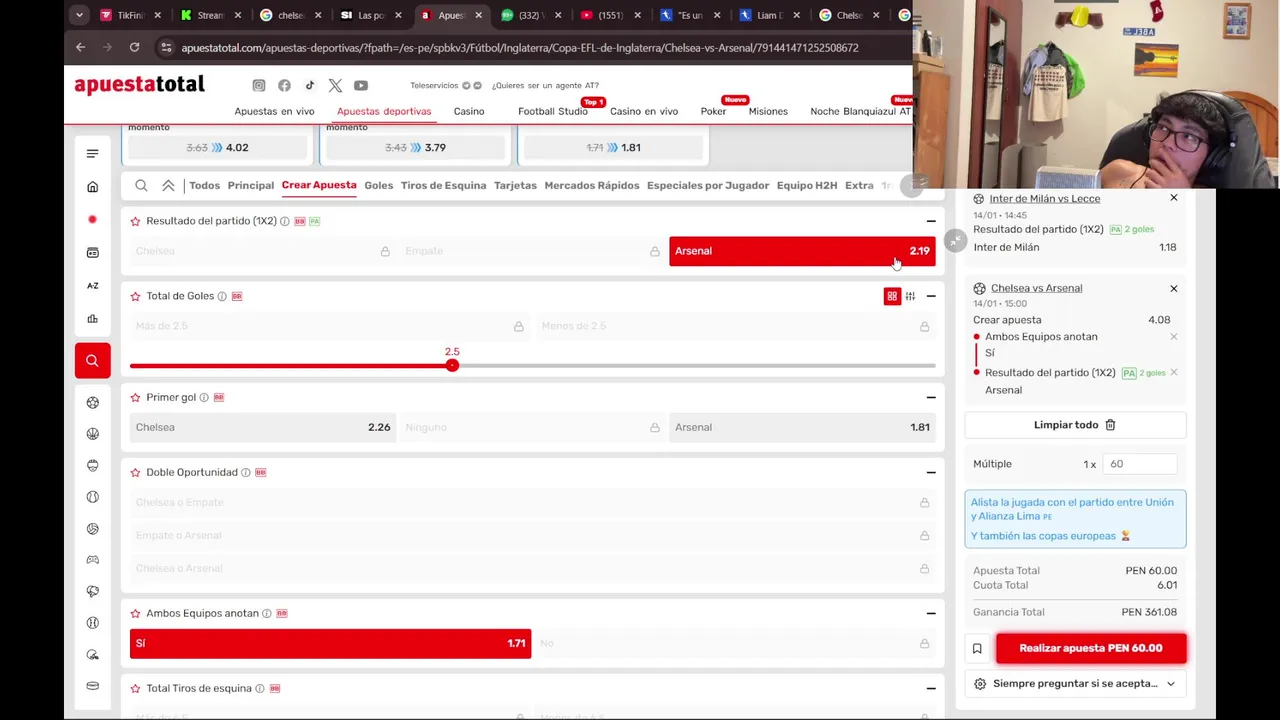Favorite the Doble Oportunidad market star

pos(135,472)
